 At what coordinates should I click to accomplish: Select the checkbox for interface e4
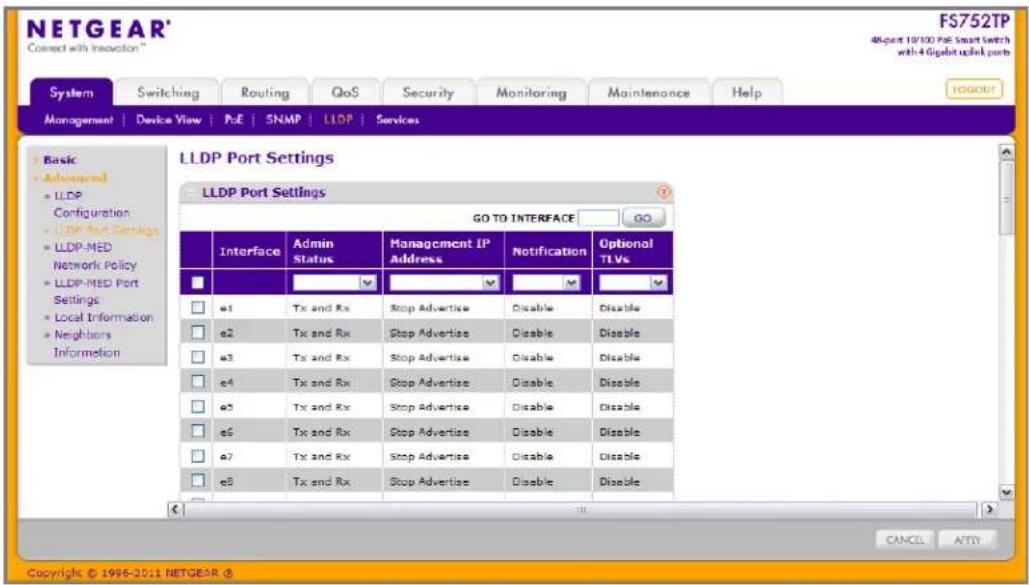[x=198, y=381]
